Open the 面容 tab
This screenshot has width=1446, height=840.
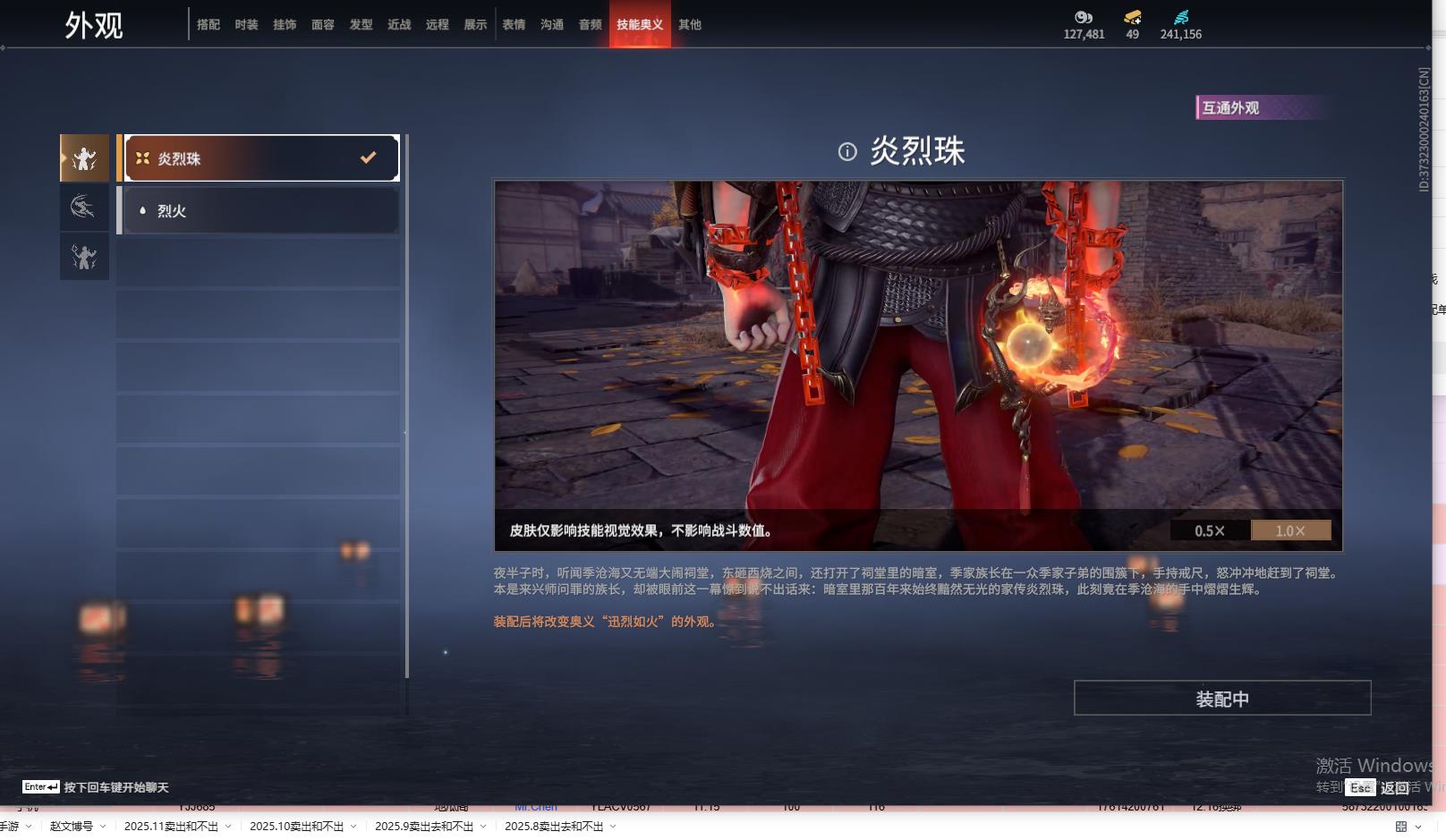coord(323,25)
